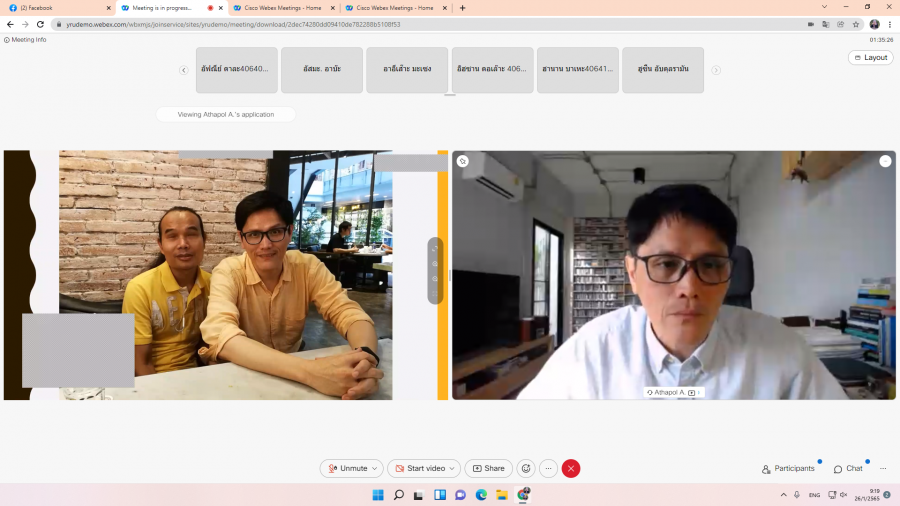
Task: Switch to first Cisco Webex Meetings Home tab
Action: [x=277, y=8]
